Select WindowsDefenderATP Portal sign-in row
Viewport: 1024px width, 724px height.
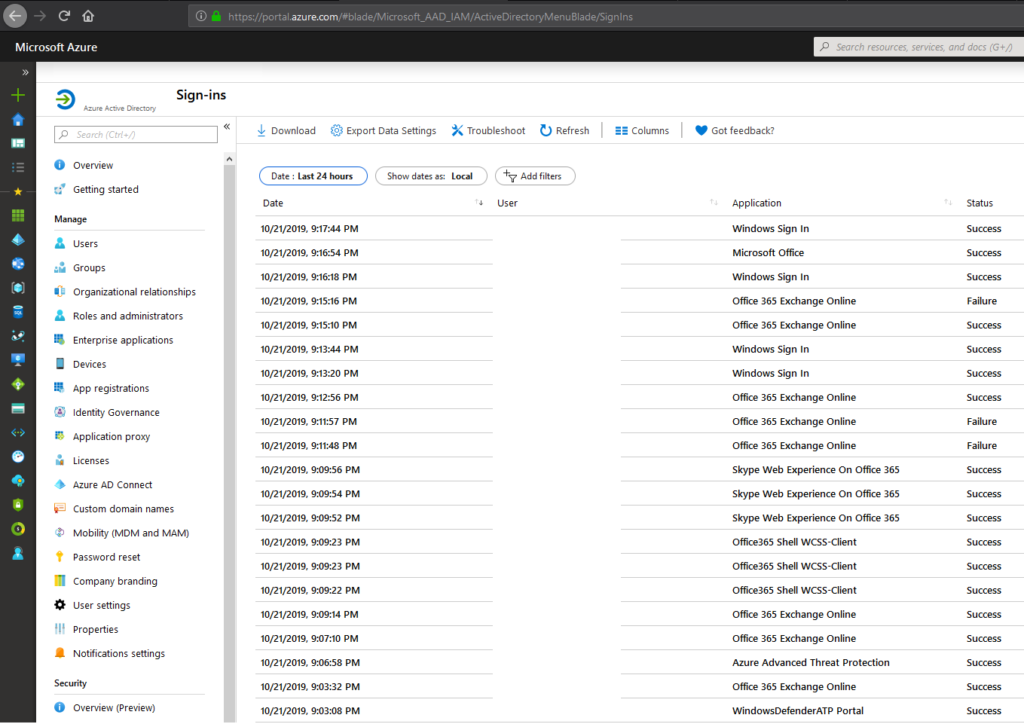point(639,711)
